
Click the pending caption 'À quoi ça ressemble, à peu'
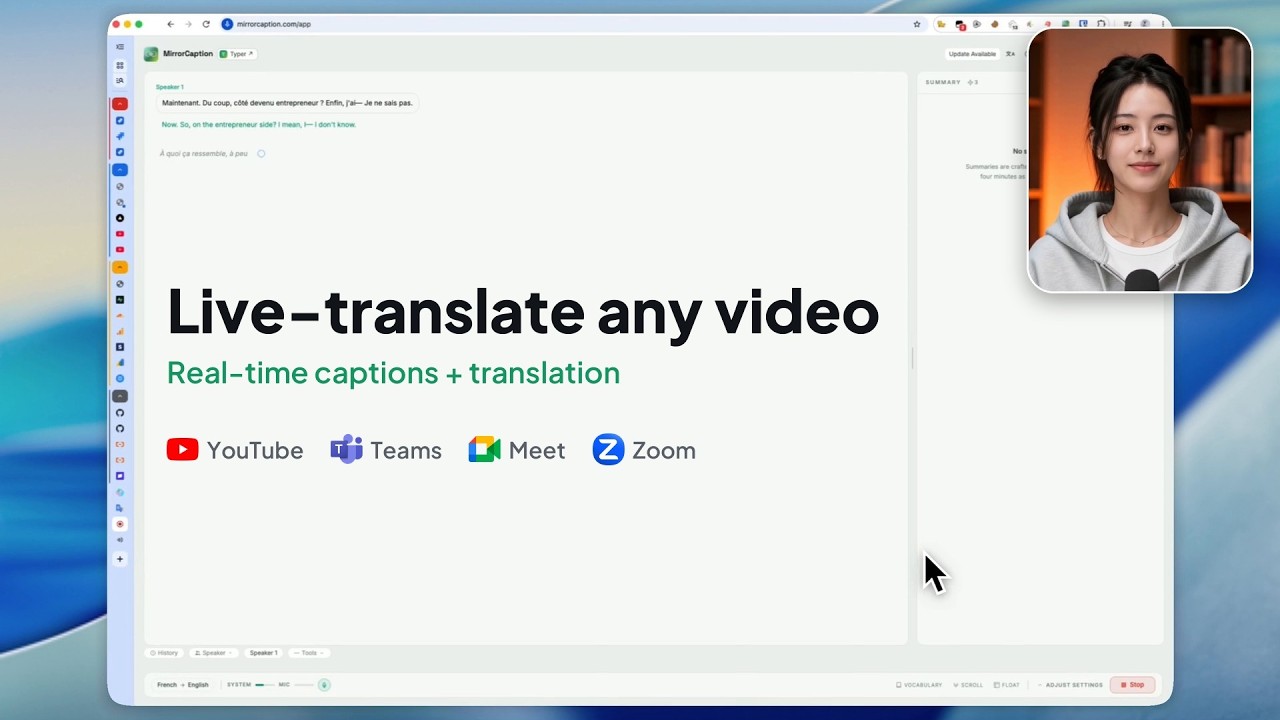point(204,154)
